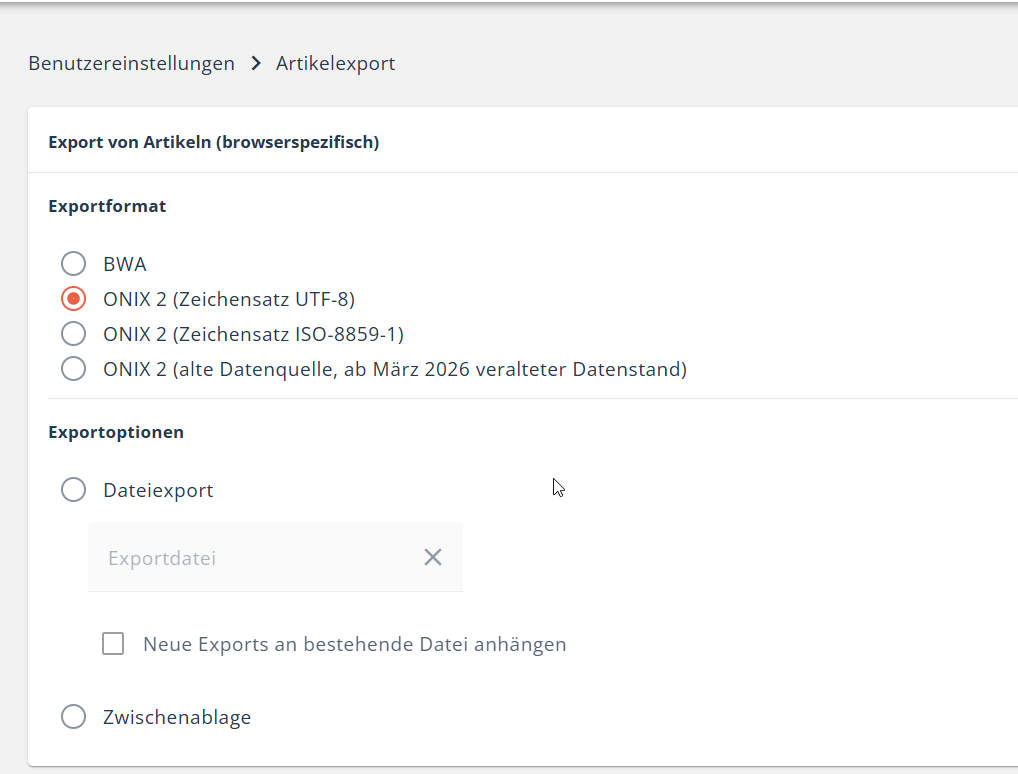Click the Exportformat section heading

(107, 206)
